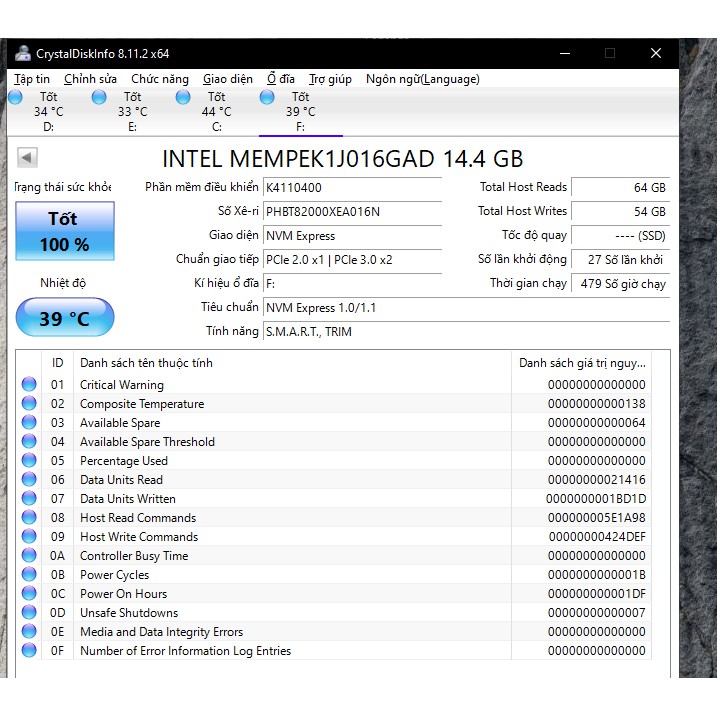717x717 pixels.
Task: Open the Ngôn ngữ(Language) menu
Action: click(x=422, y=79)
